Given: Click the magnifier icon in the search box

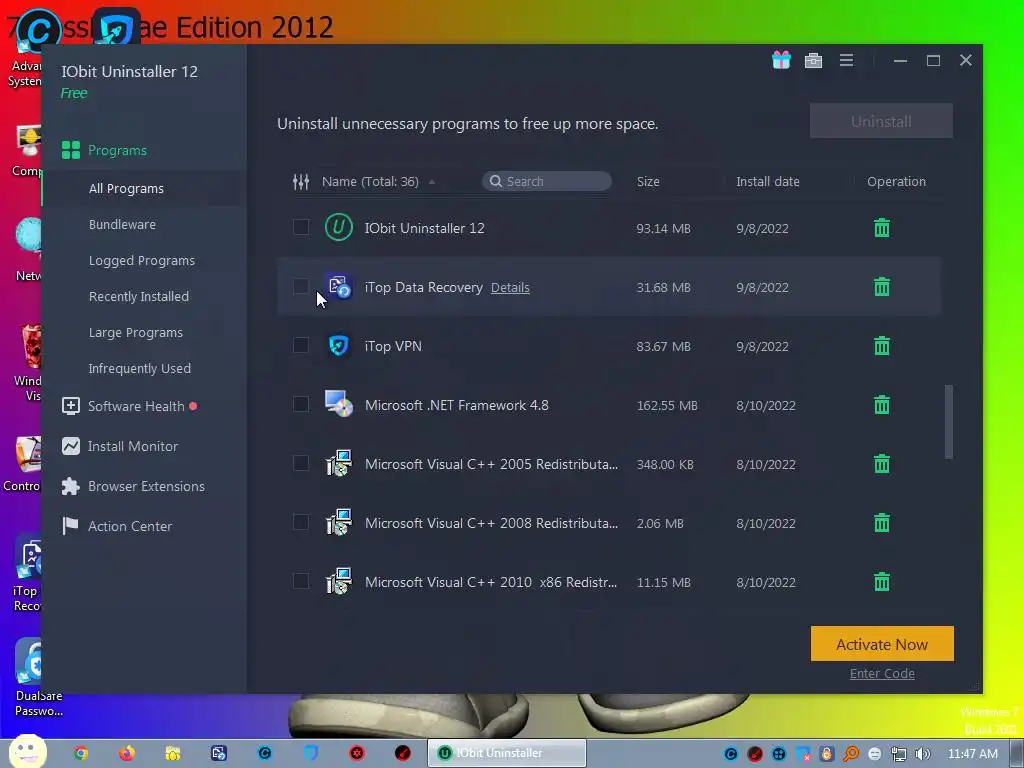Looking at the screenshot, I should coord(496,181).
